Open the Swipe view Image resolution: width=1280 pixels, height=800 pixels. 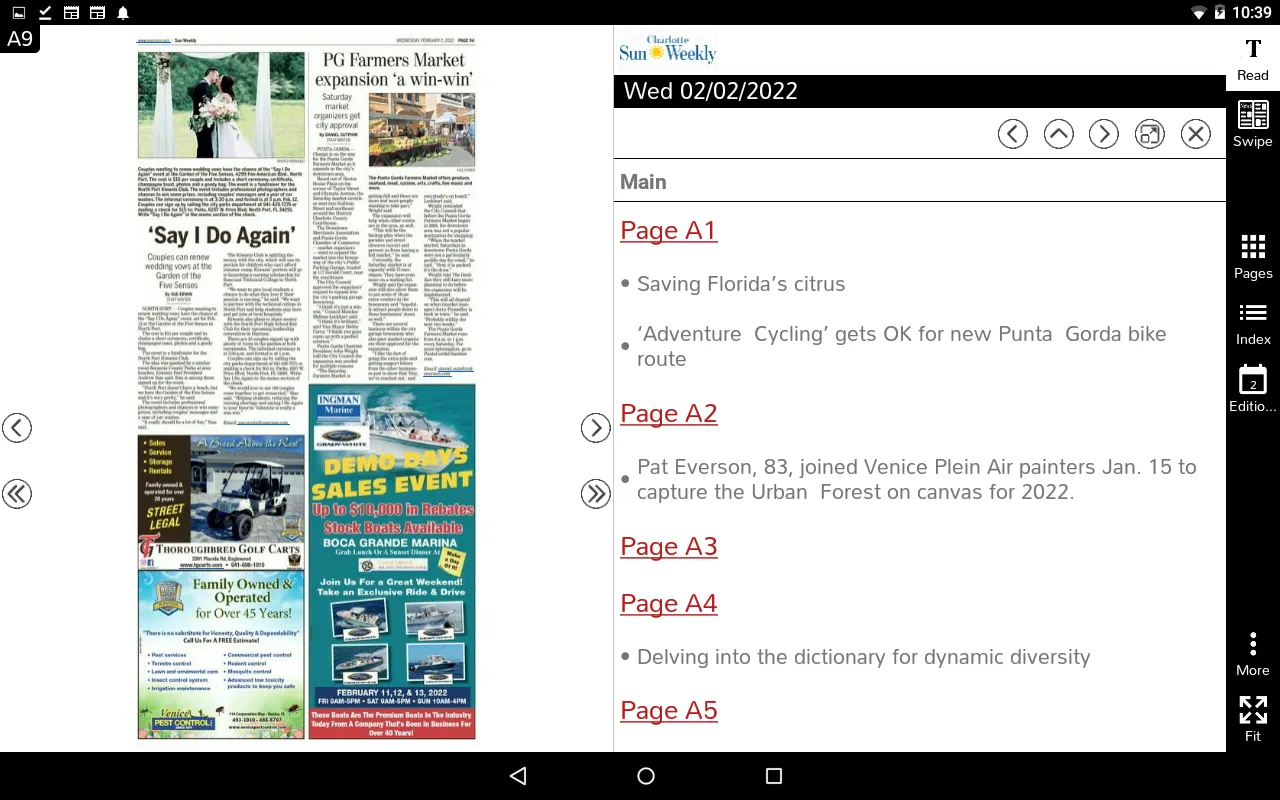pos(1252,124)
